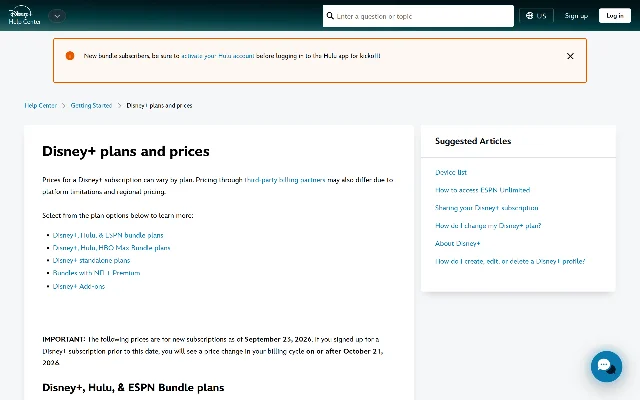Click the IMPORTANT notice paragraph

tap(213, 351)
